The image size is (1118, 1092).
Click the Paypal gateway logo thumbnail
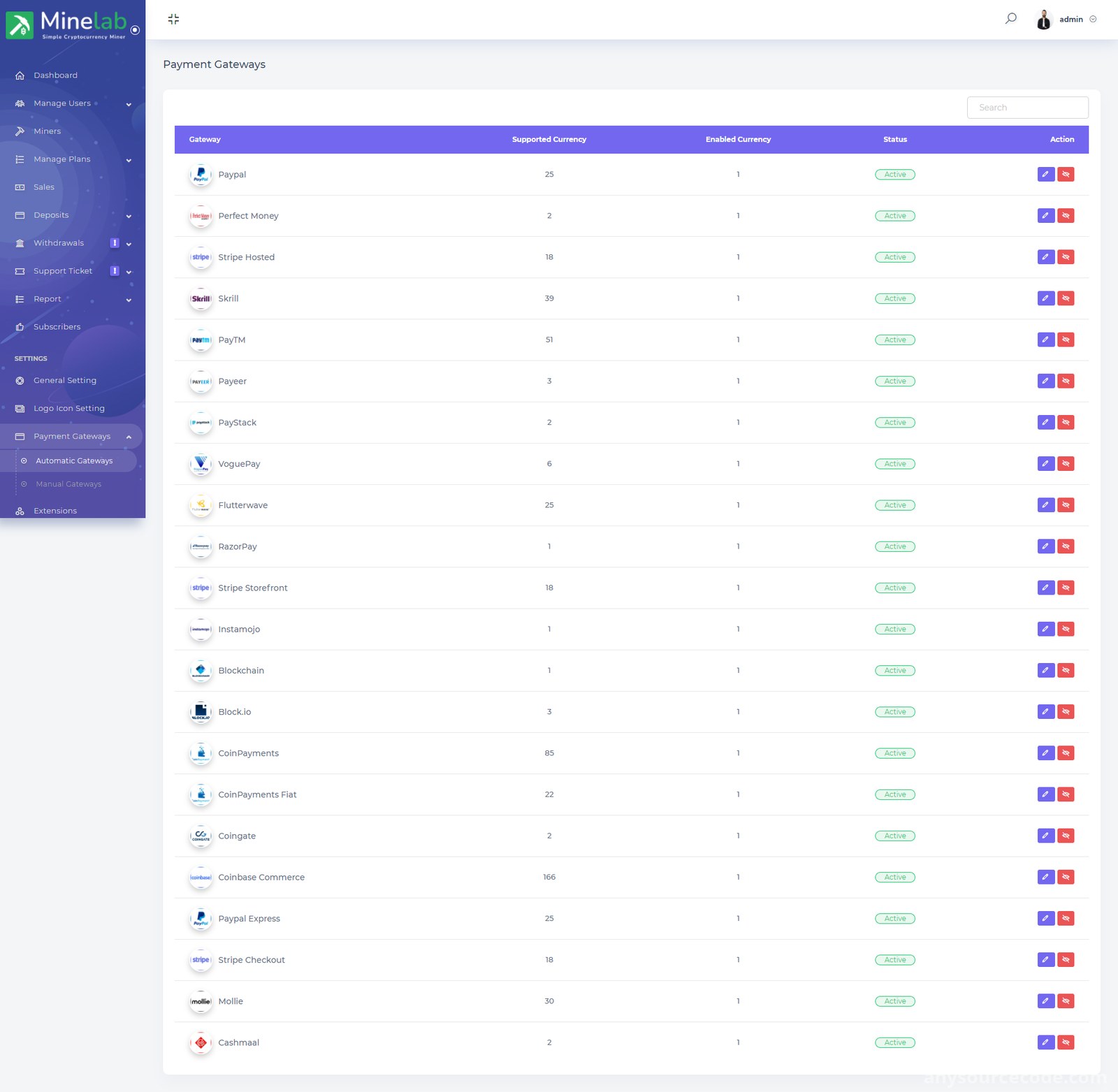tap(201, 175)
